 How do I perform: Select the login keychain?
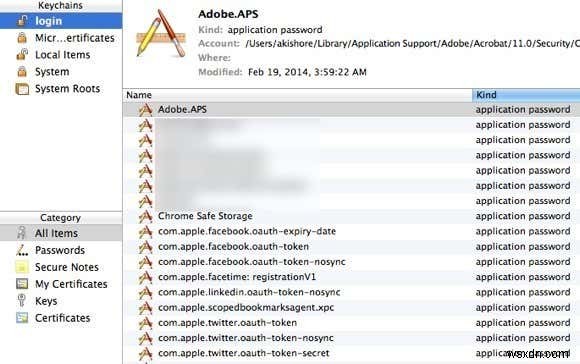point(61,21)
